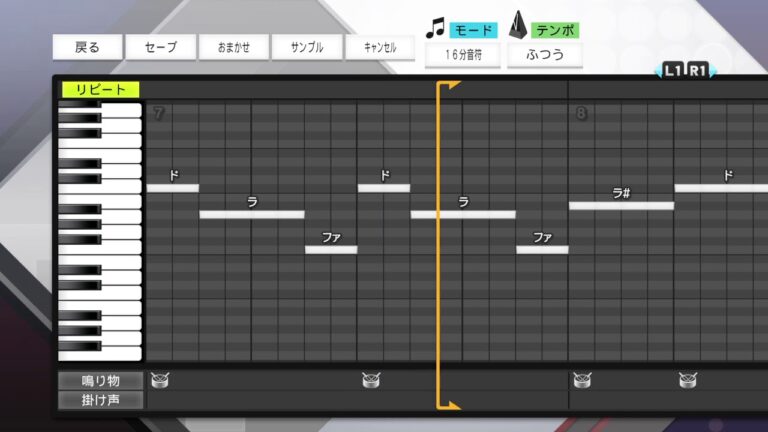Click the music note icon beside モード

(x=435, y=28)
